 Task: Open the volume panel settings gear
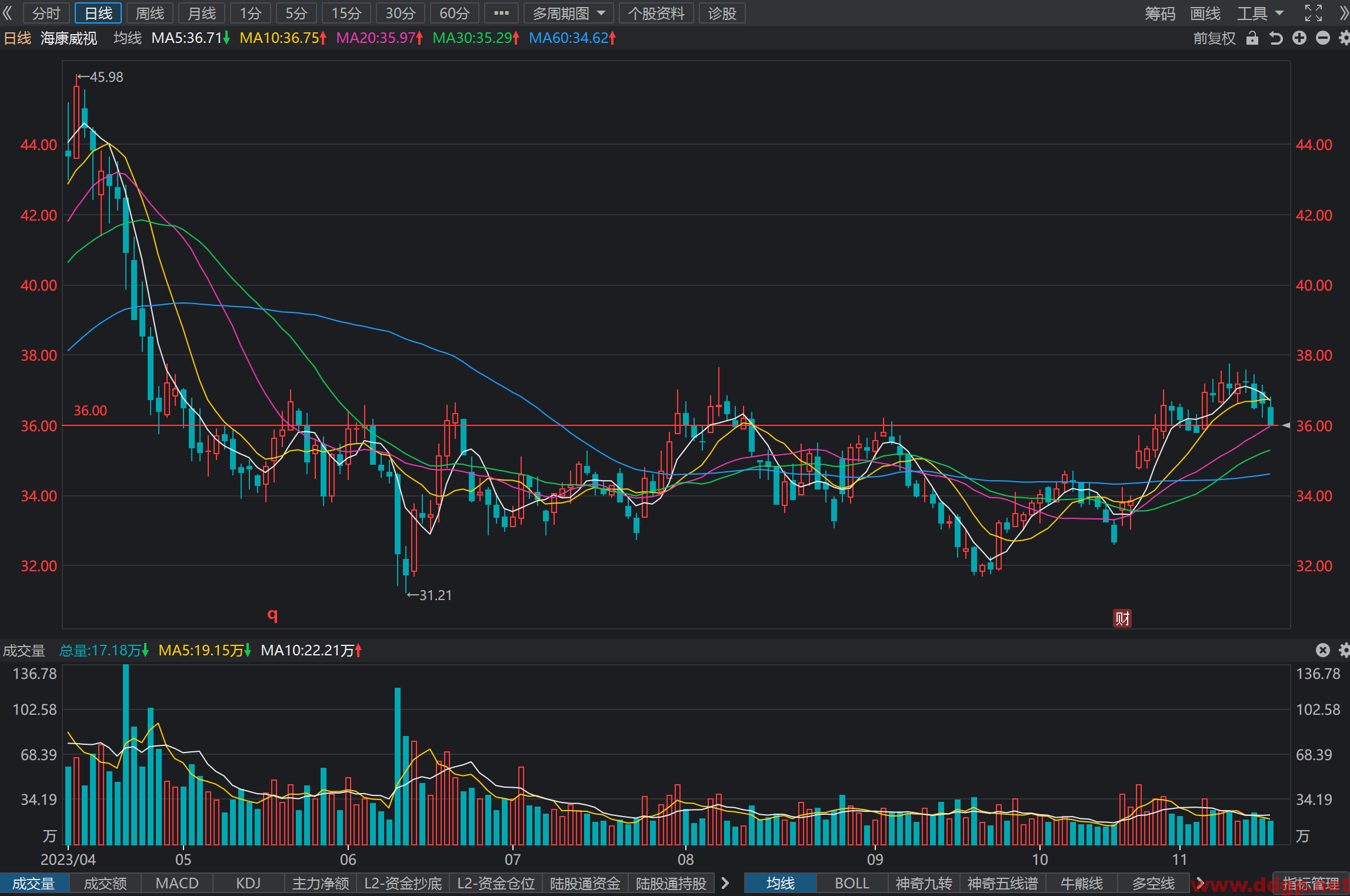1344,650
